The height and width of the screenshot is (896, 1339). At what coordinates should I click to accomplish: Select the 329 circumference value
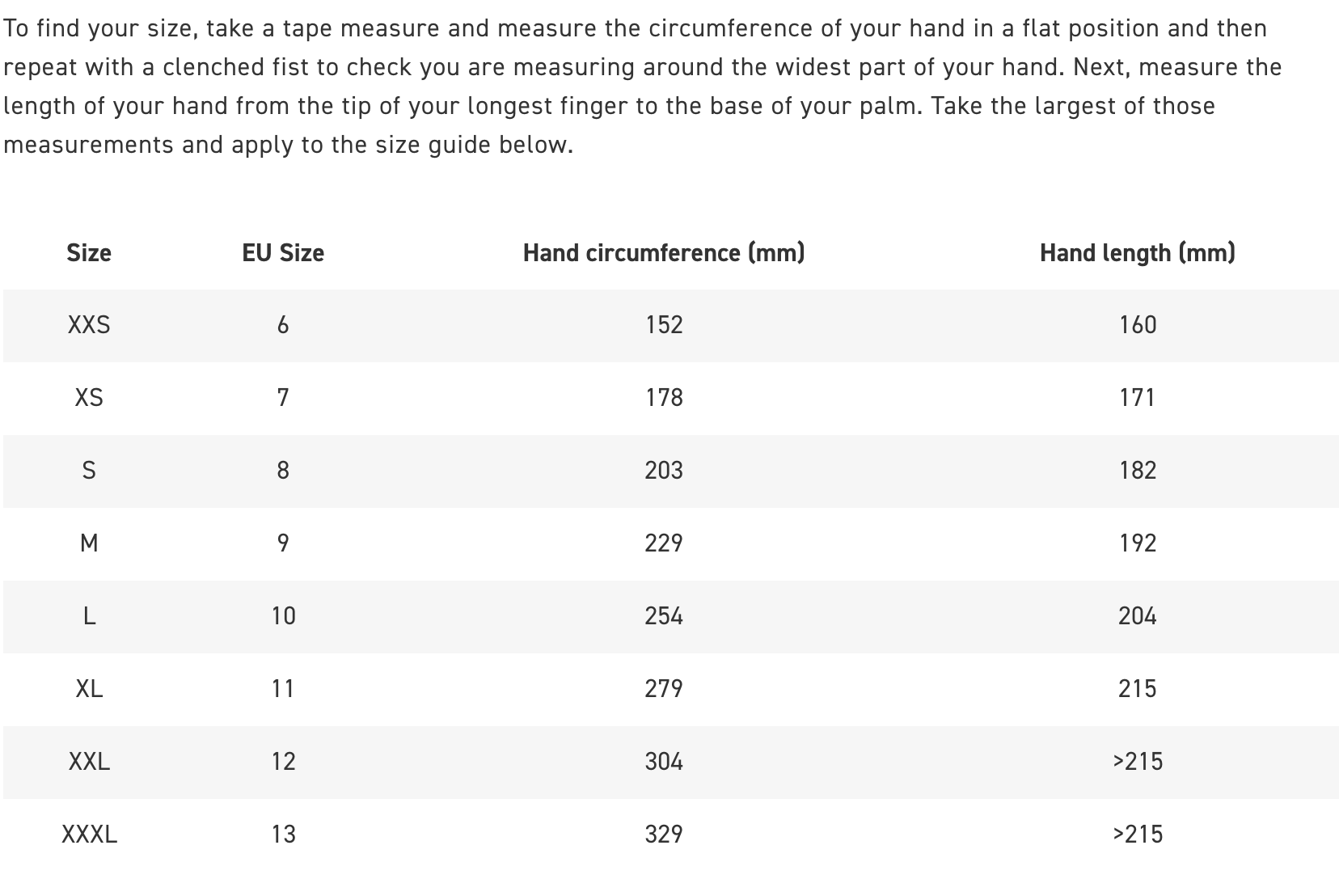pos(664,835)
